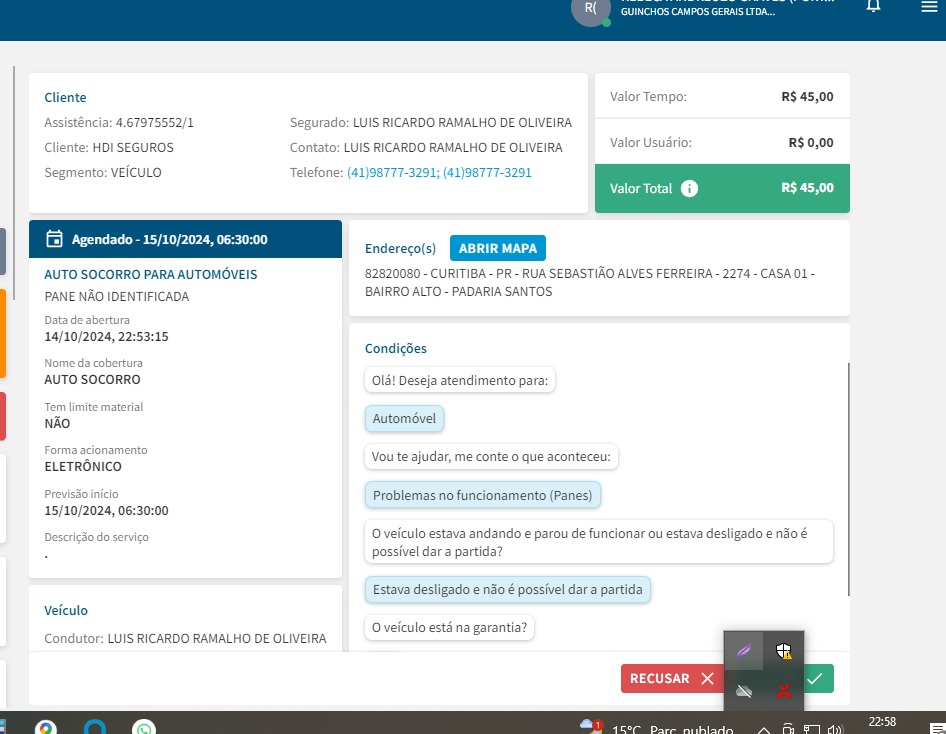This screenshot has height=734, width=946.
Task: Open the purple feather tray app
Action: (744, 651)
